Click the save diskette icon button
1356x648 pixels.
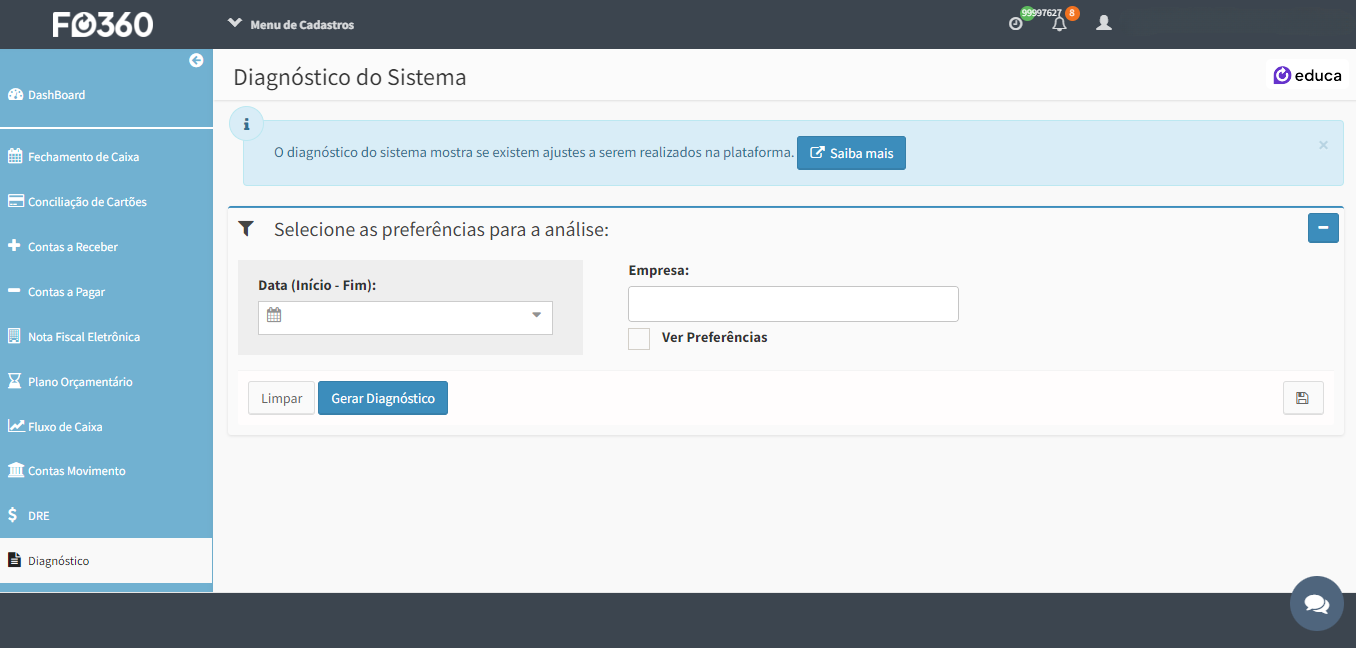point(1302,398)
